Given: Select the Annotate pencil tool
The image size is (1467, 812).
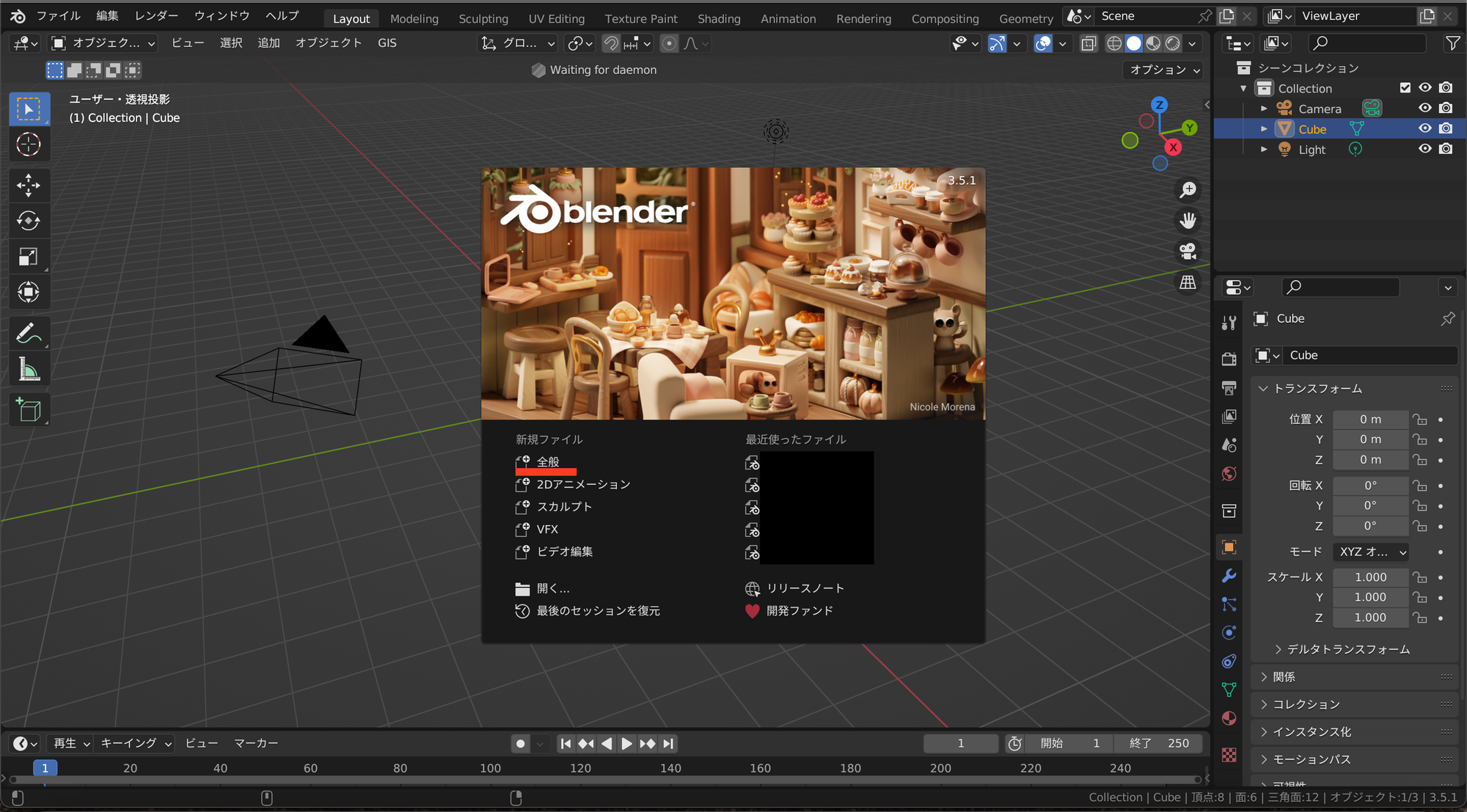Looking at the screenshot, I should click(x=29, y=334).
